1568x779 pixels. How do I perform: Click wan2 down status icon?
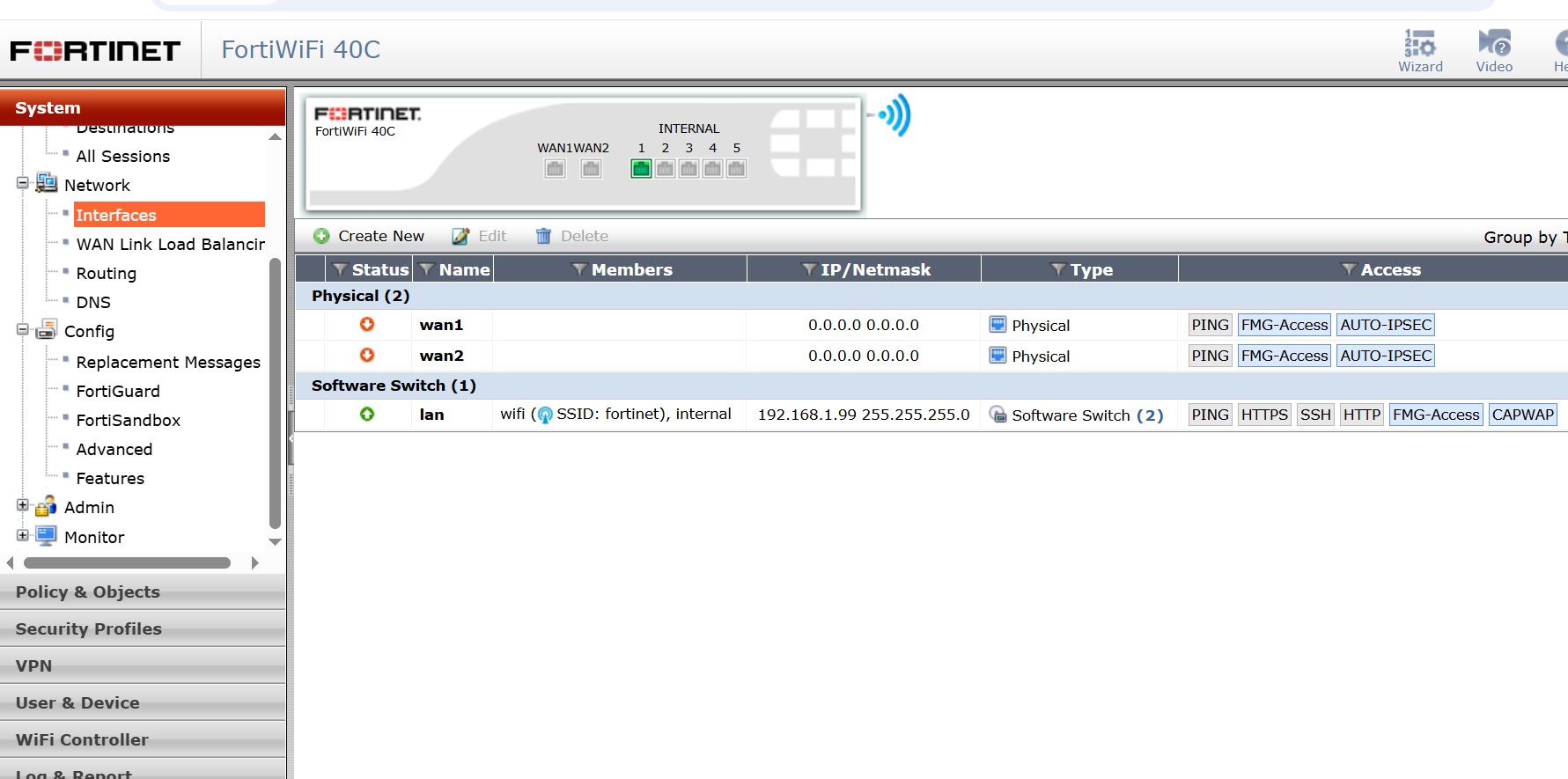[367, 355]
